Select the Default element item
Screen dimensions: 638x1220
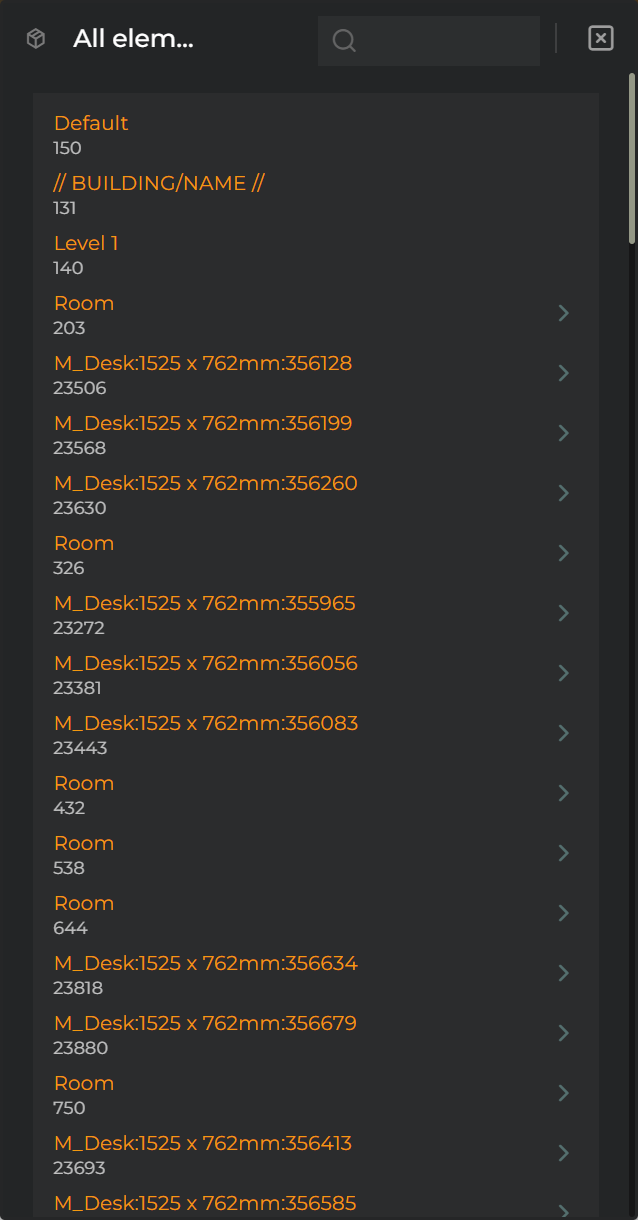[316, 135]
